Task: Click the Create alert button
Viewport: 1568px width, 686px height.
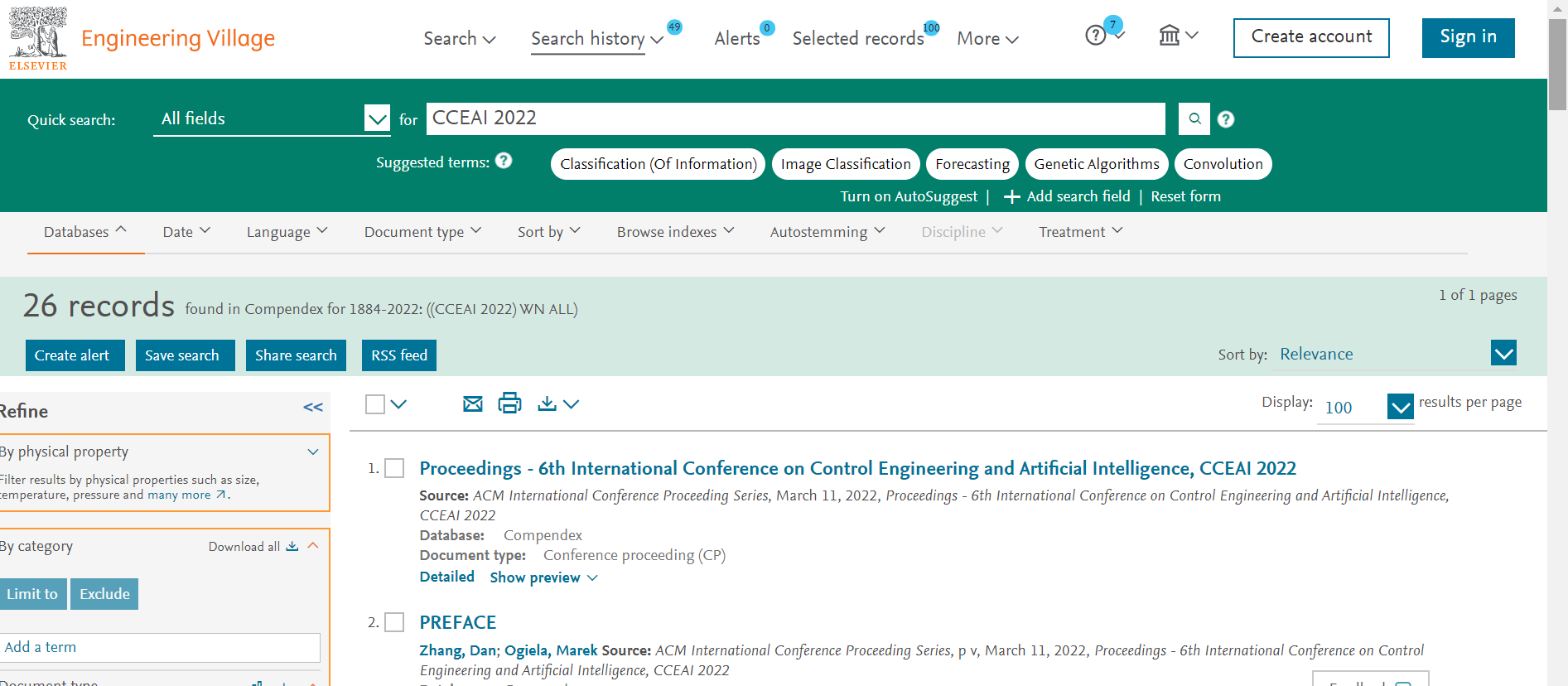Action: 75,355
